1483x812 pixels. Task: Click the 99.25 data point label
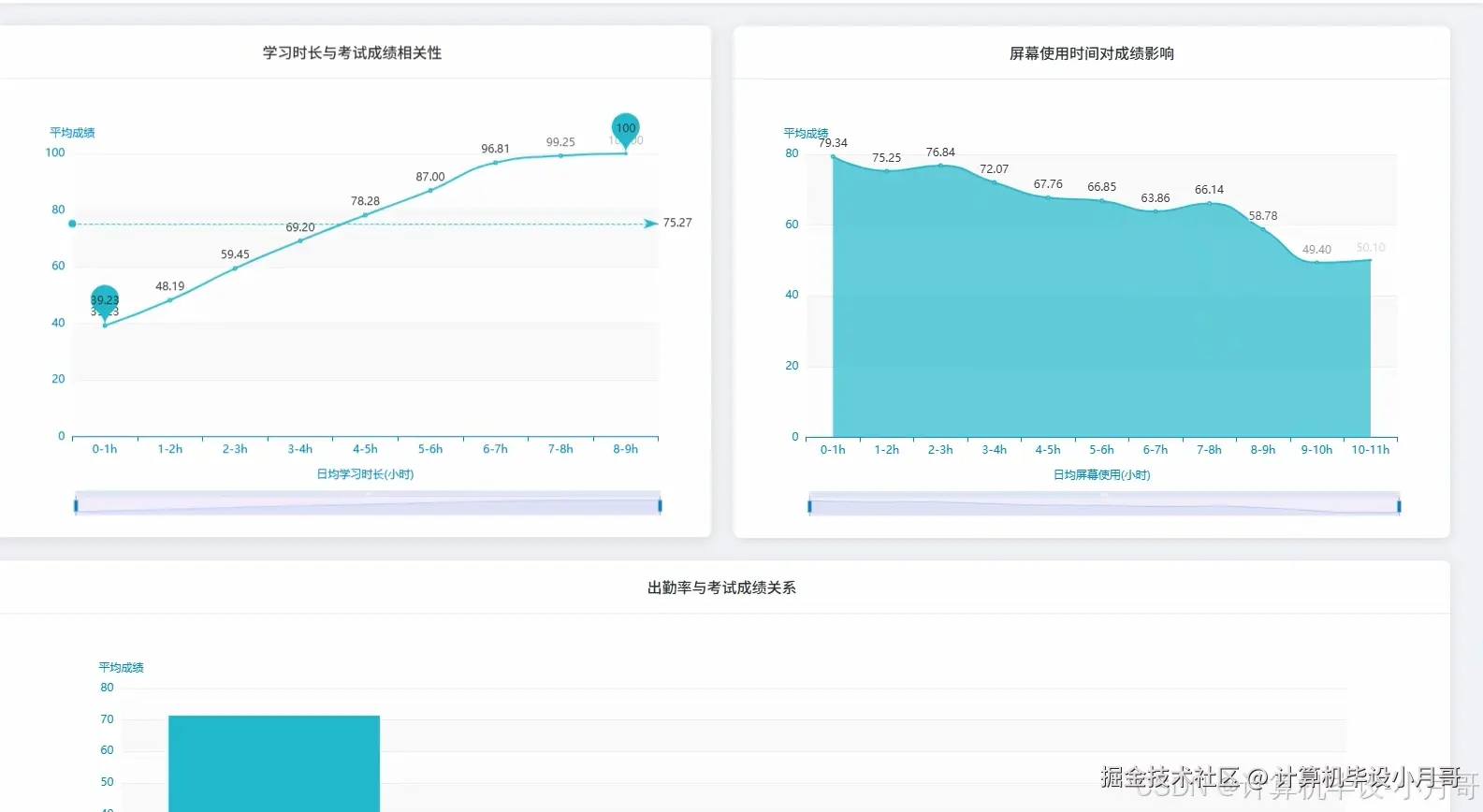pyautogui.click(x=560, y=142)
